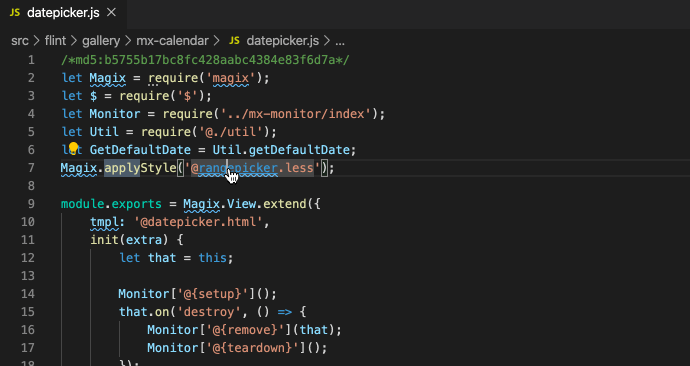Select the datepicker.js editor tab
Image resolution: width=690 pixels, height=366 pixels.
point(63,13)
